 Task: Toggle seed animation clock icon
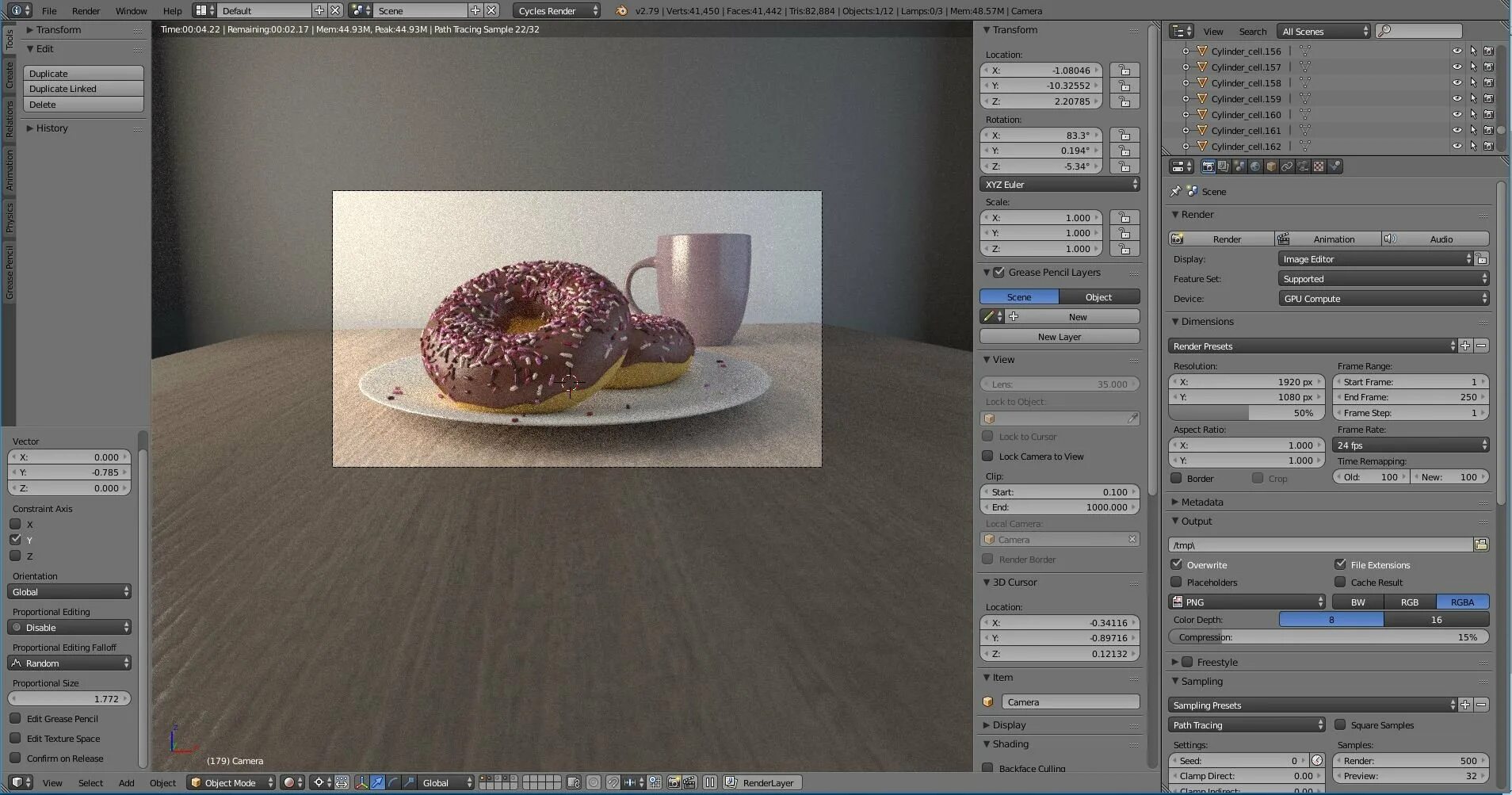click(x=1317, y=760)
